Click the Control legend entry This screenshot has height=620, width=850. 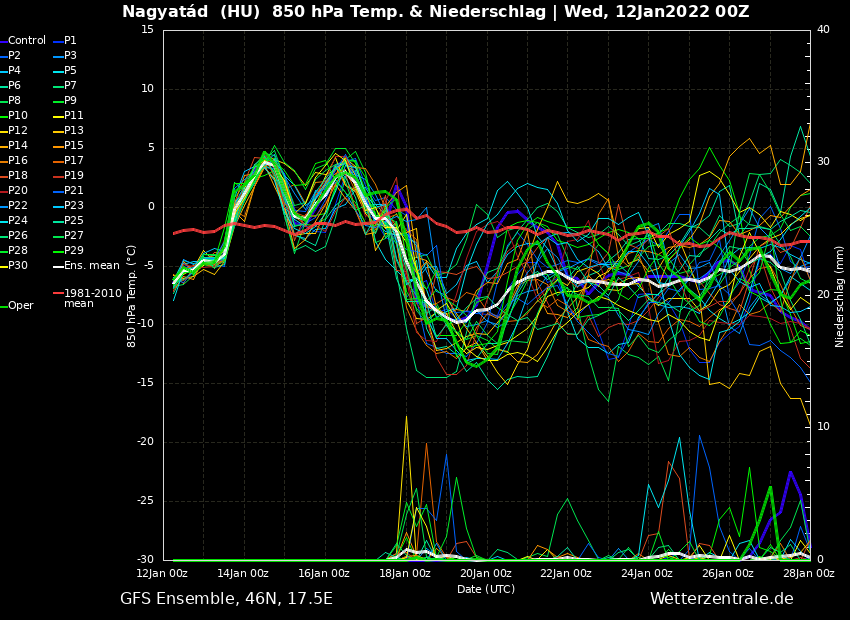pyautogui.click(x=27, y=41)
